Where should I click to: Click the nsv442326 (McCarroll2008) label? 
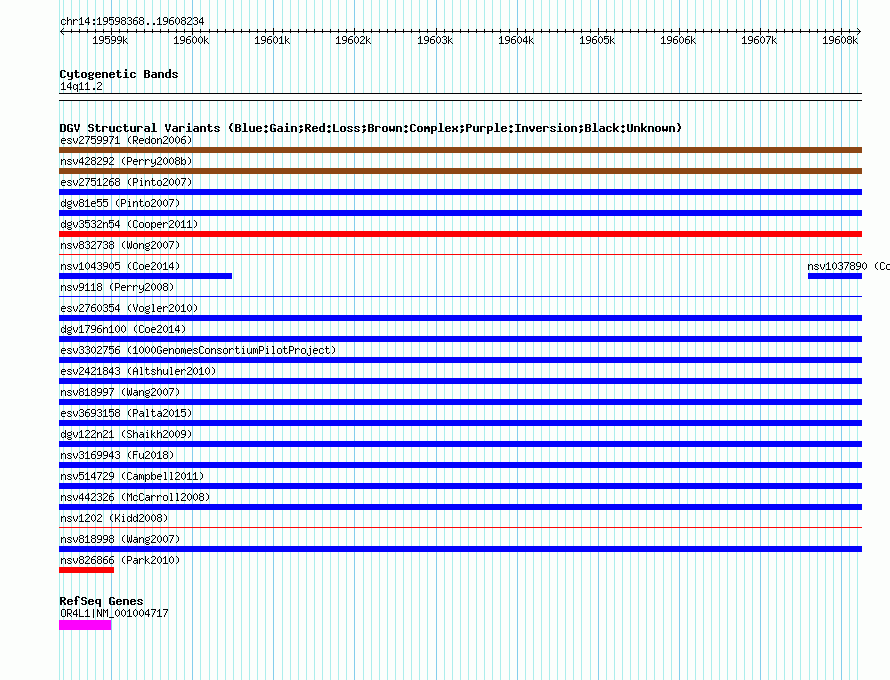(x=135, y=497)
